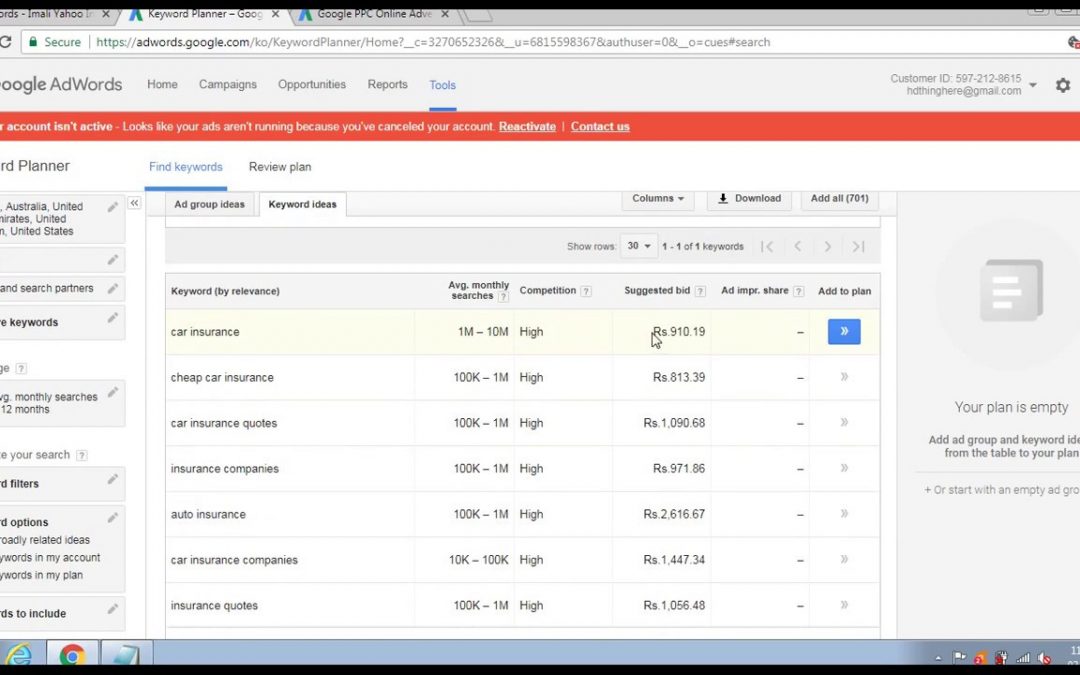Image resolution: width=1080 pixels, height=675 pixels.
Task: Open Internet Explorer from taskbar
Action: (19, 654)
